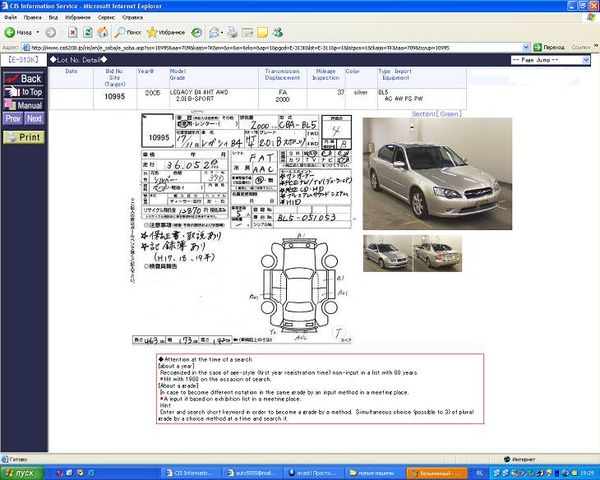Open the small rear-view car thumbnail

pyautogui.click(x=437, y=253)
